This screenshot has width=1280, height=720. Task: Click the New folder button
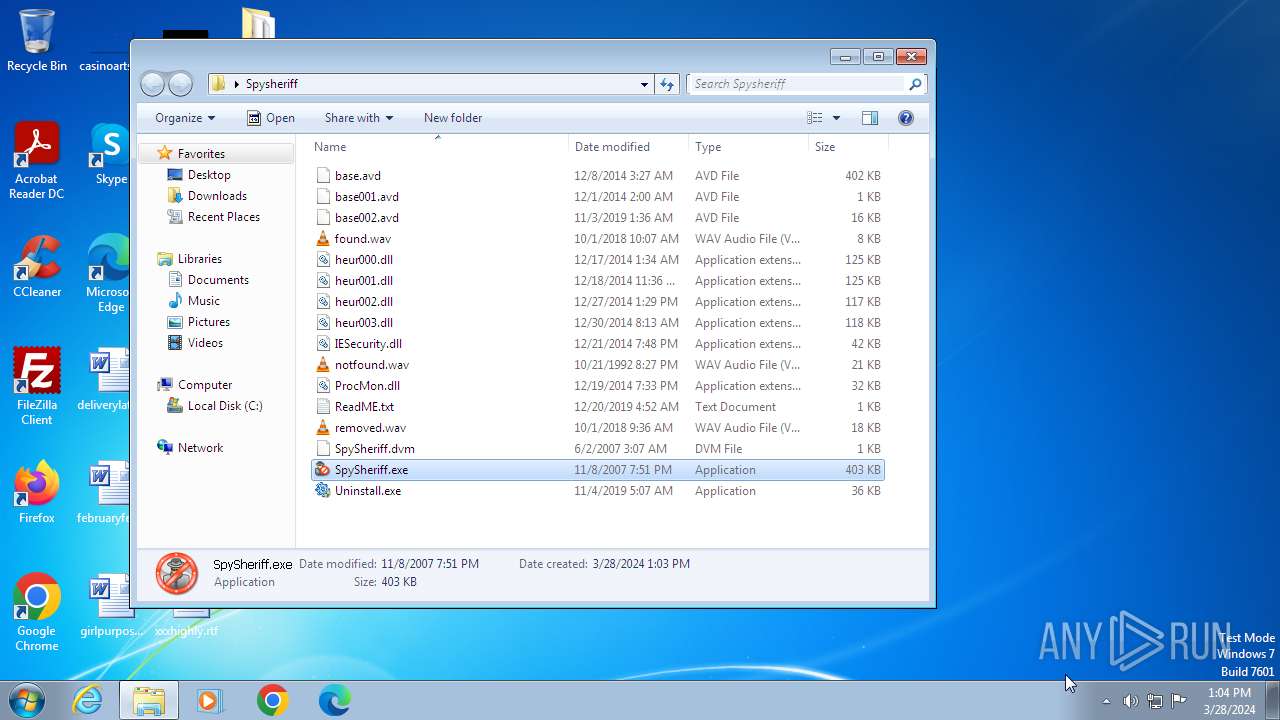453,118
